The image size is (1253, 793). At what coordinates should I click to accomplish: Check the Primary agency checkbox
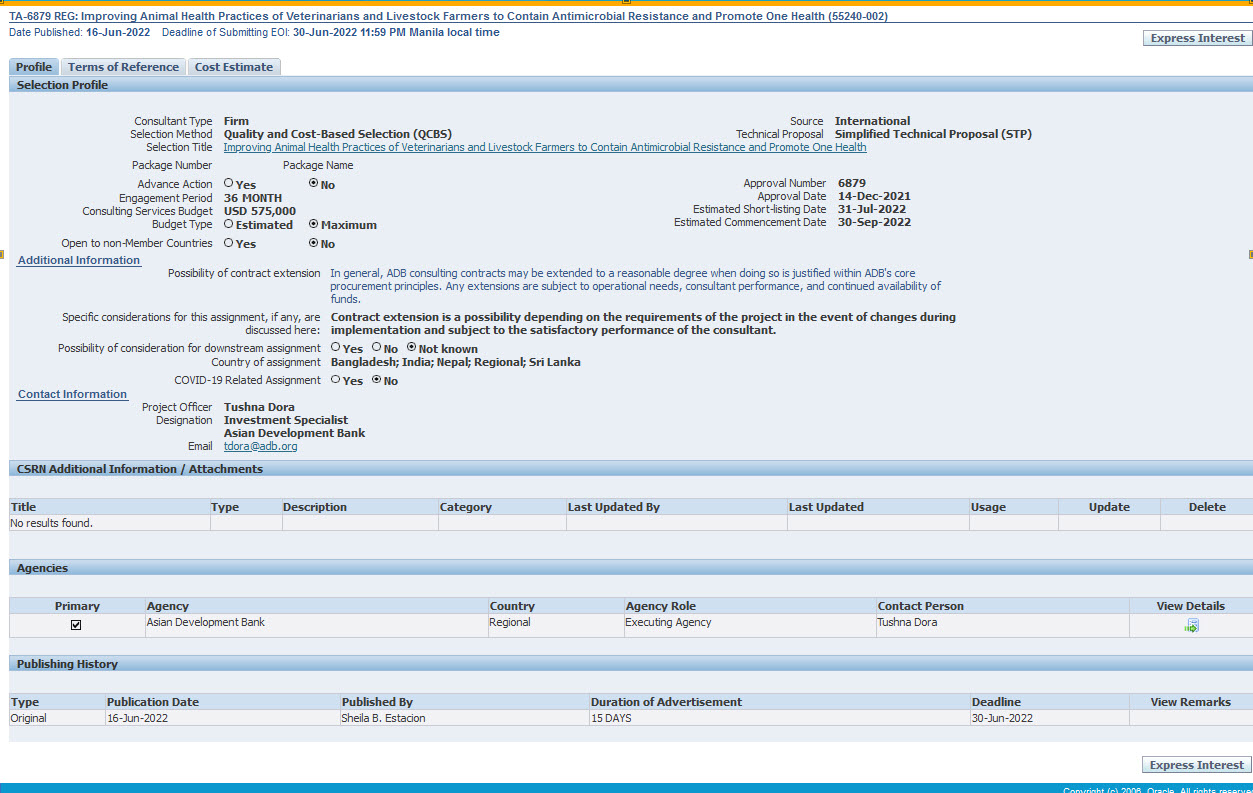click(76, 625)
